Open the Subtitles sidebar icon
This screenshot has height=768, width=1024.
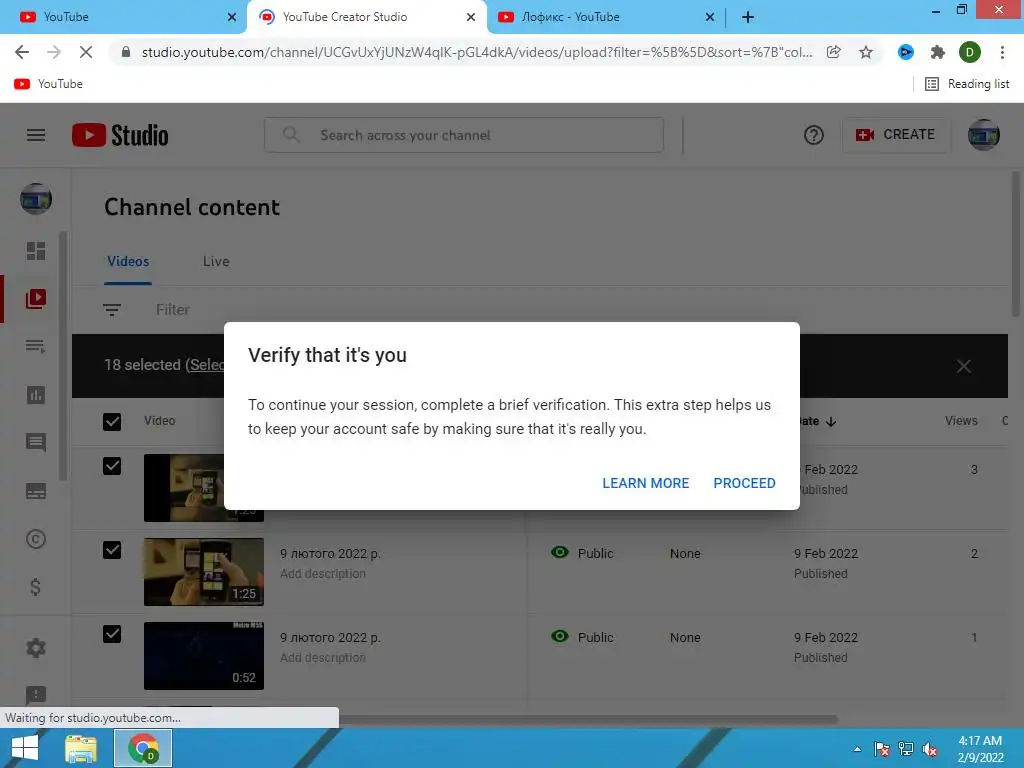point(36,490)
